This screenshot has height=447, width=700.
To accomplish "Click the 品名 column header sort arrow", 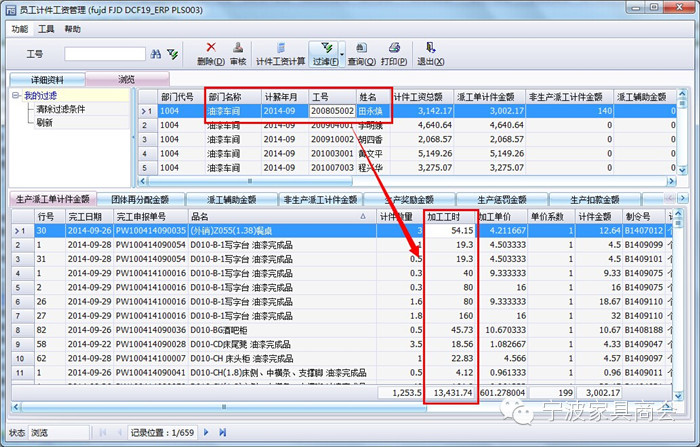I will (363, 217).
